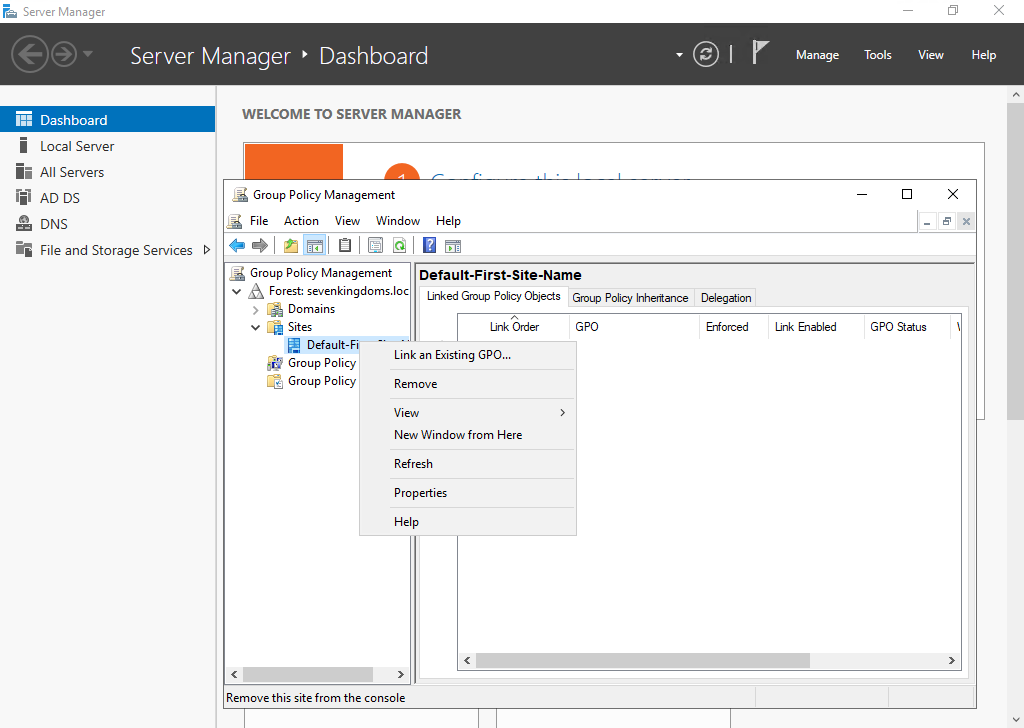Open the Delegation tab
Image resolution: width=1024 pixels, height=728 pixels.
click(x=726, y=298)
